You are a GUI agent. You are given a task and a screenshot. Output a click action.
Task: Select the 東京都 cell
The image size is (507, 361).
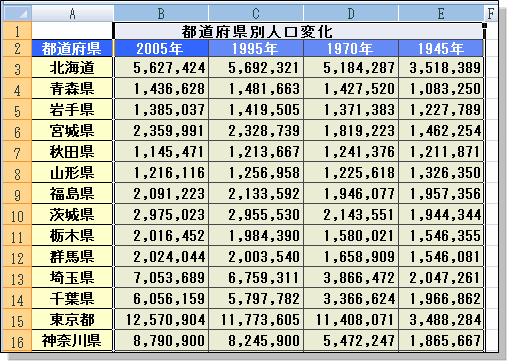click(72, 320)
